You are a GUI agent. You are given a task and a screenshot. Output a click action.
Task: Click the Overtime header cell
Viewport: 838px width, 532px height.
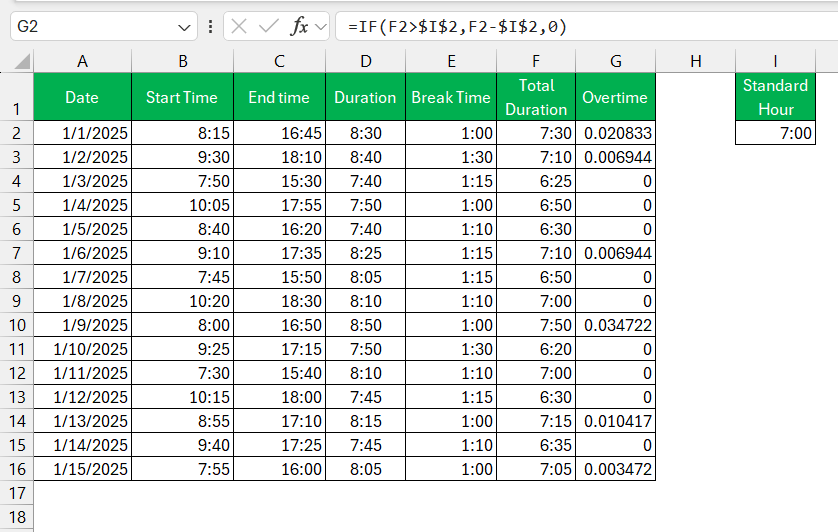[616, 97]
